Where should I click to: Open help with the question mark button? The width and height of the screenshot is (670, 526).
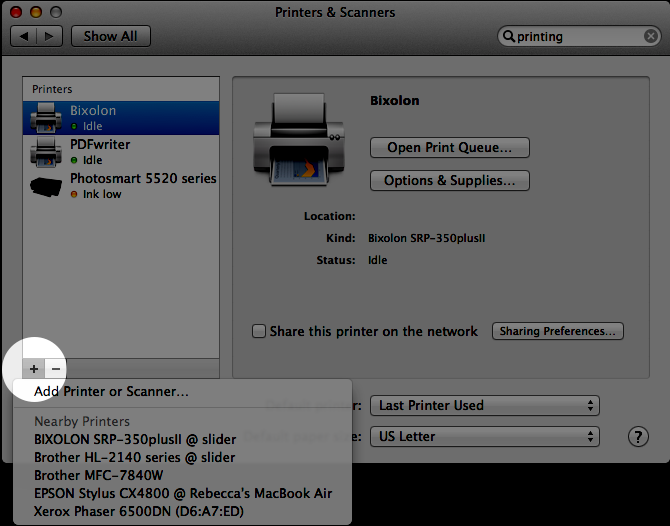click(x=638, y=436)
